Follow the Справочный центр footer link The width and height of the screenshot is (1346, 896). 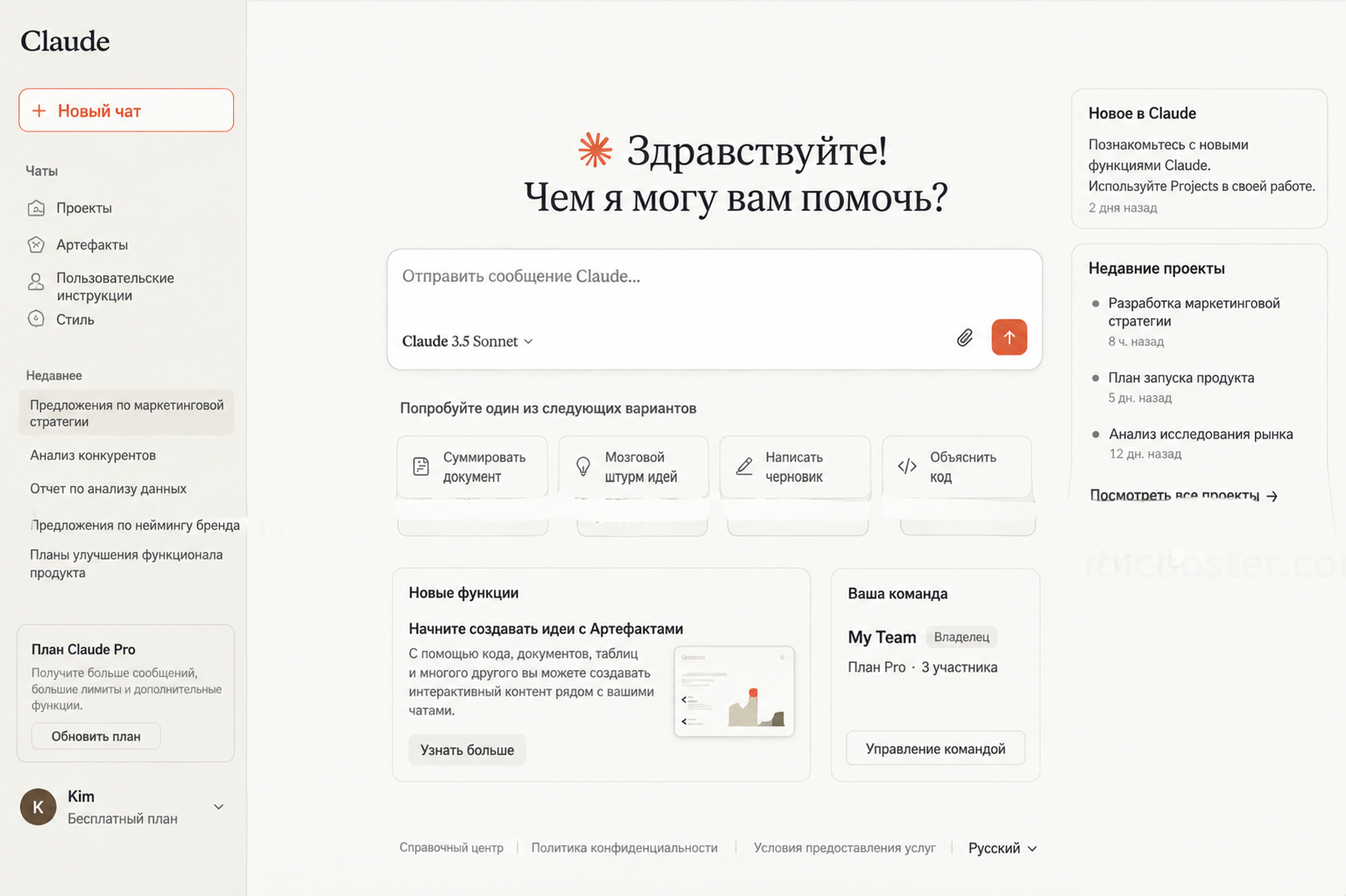point(451,848)
